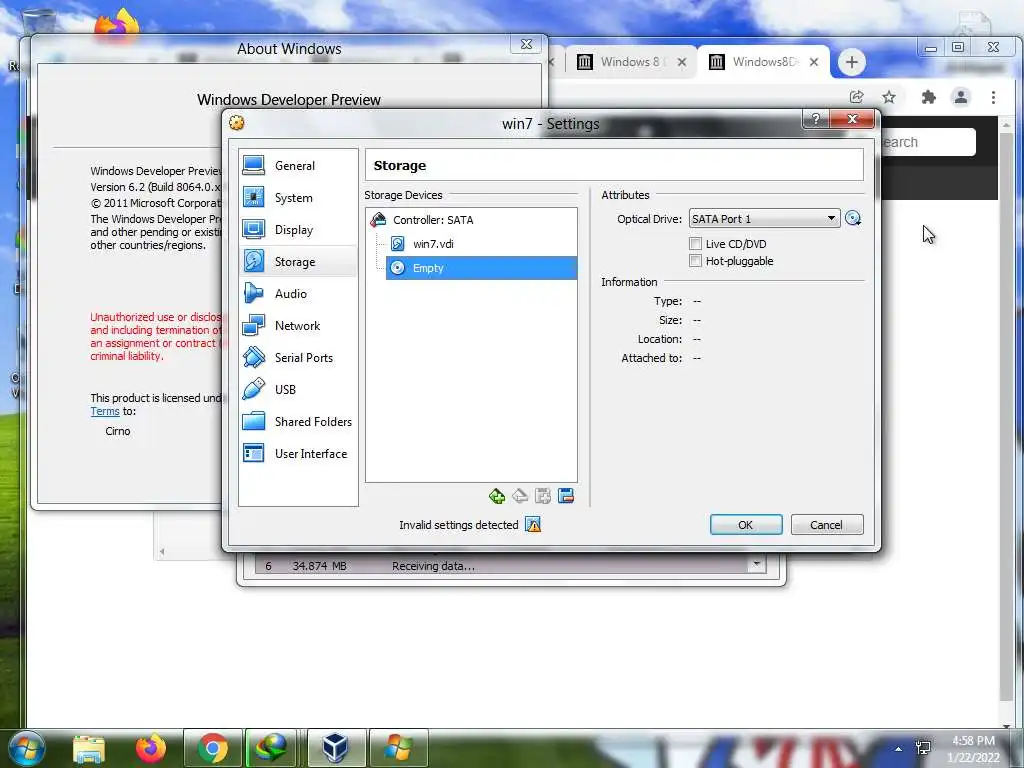The width and height of the screenshot is (1024, 768).
Task: Open the USB settings category
Action: (x=298, y=390)
